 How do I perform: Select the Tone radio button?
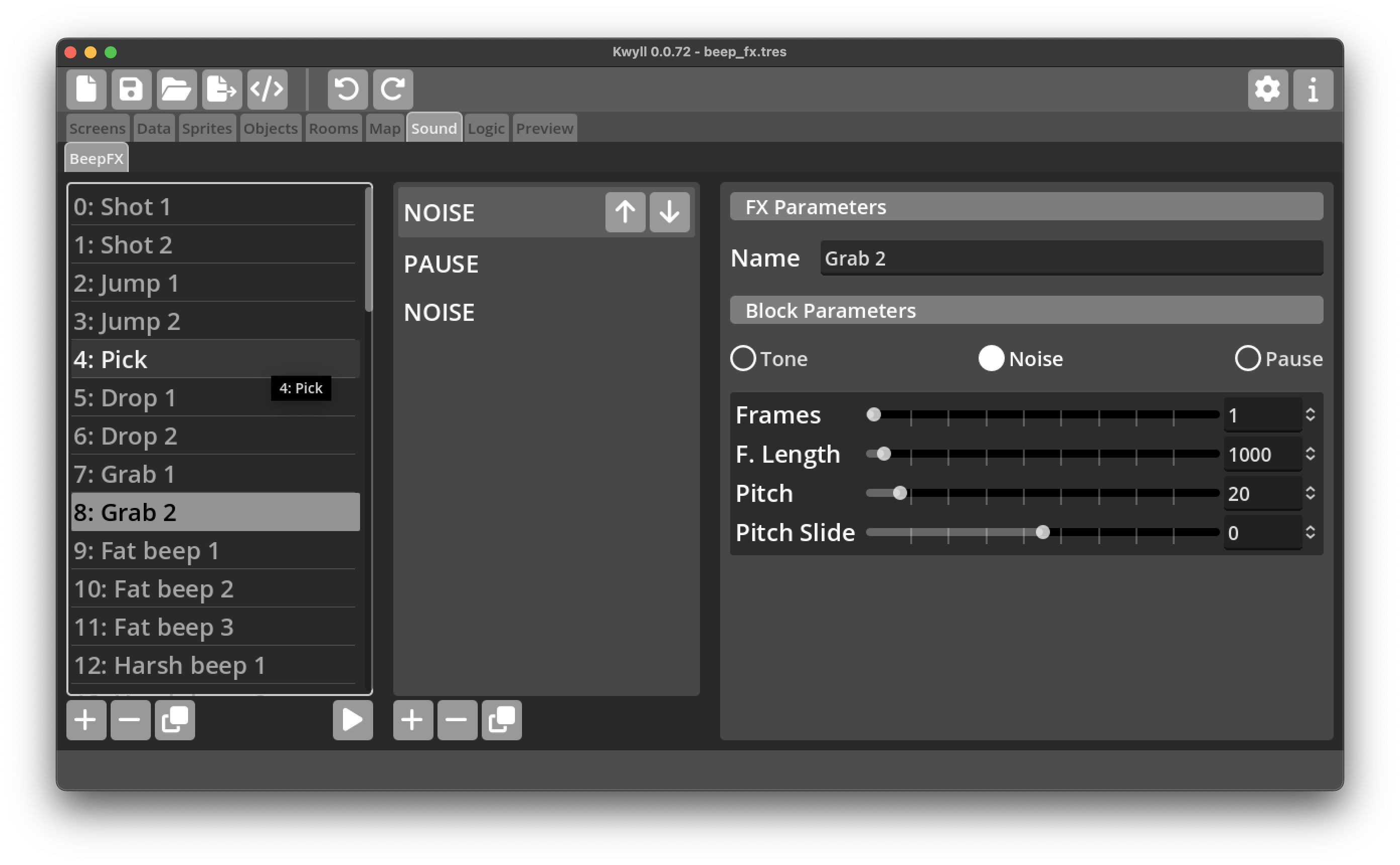[x=743, y=359]
